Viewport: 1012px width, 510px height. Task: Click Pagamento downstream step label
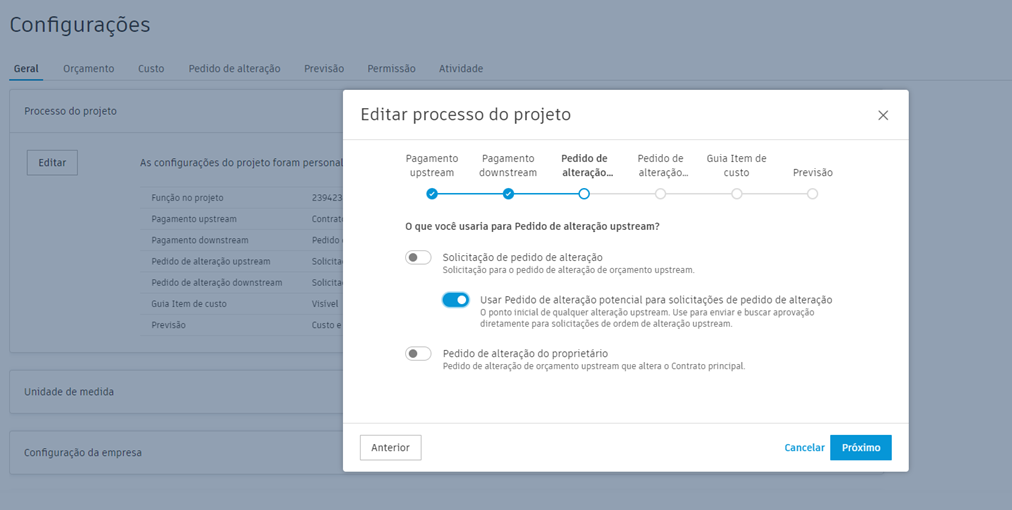click(508, 165)
